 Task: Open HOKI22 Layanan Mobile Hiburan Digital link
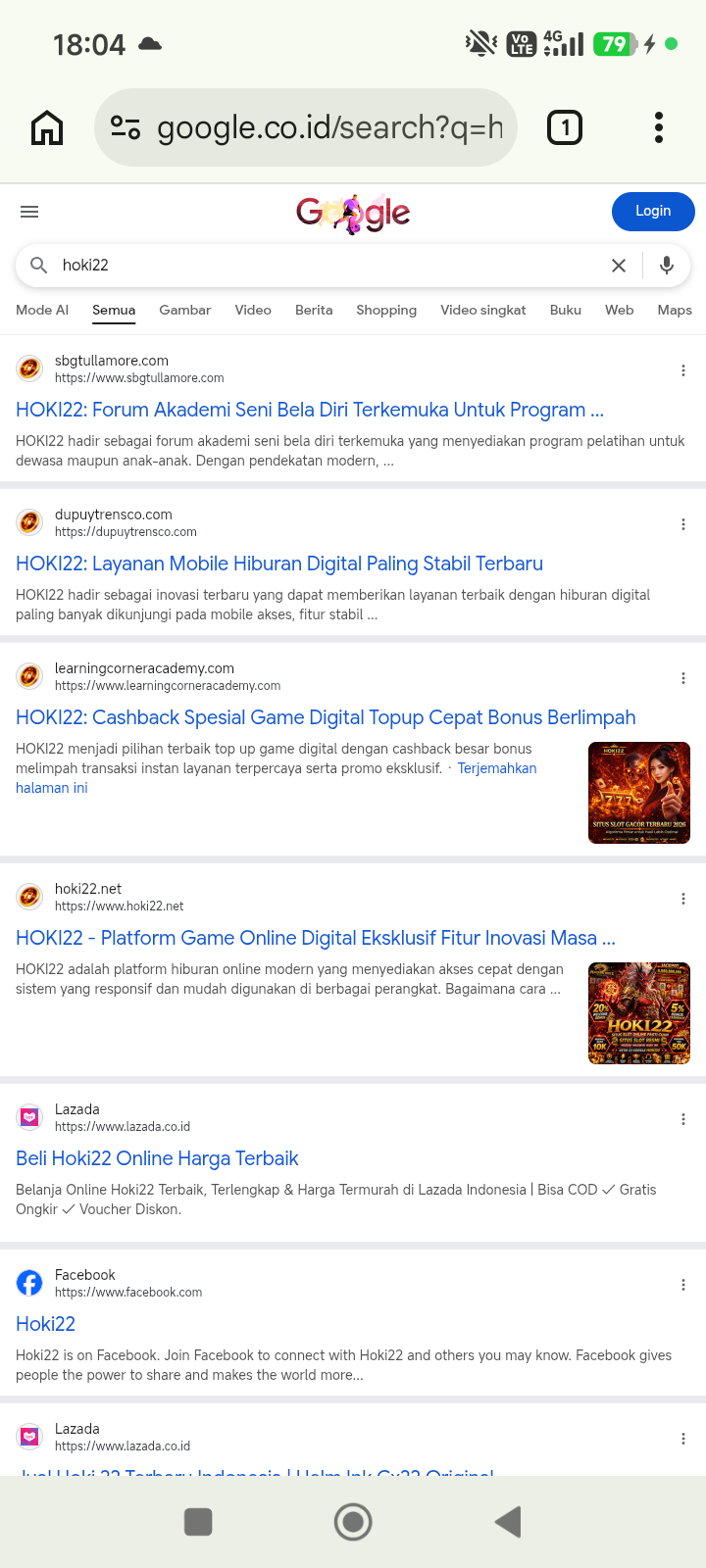(x=279, y=563)
